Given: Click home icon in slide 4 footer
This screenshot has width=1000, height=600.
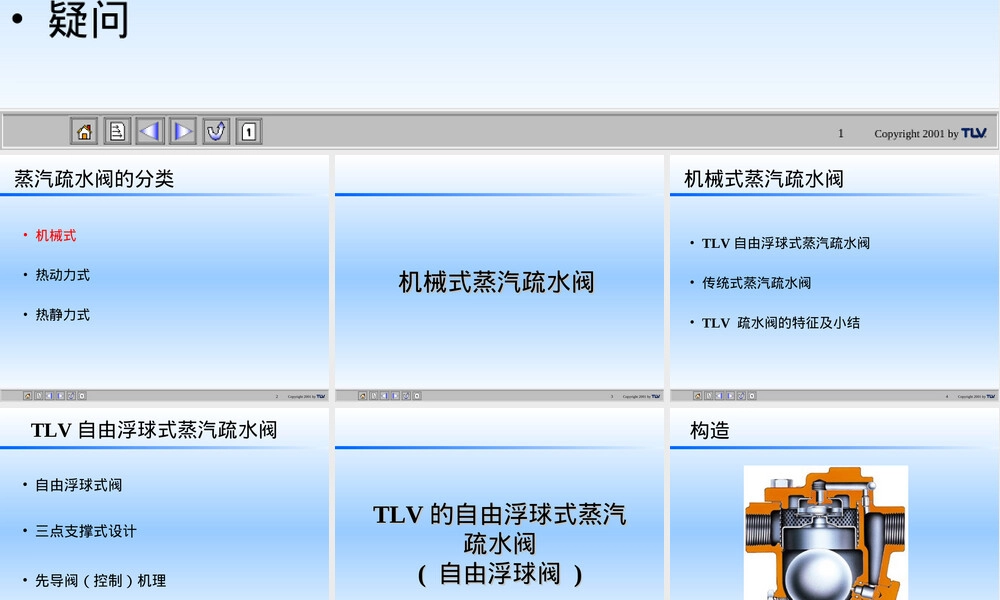Looking at the screenshot, I should pos(698,396).
